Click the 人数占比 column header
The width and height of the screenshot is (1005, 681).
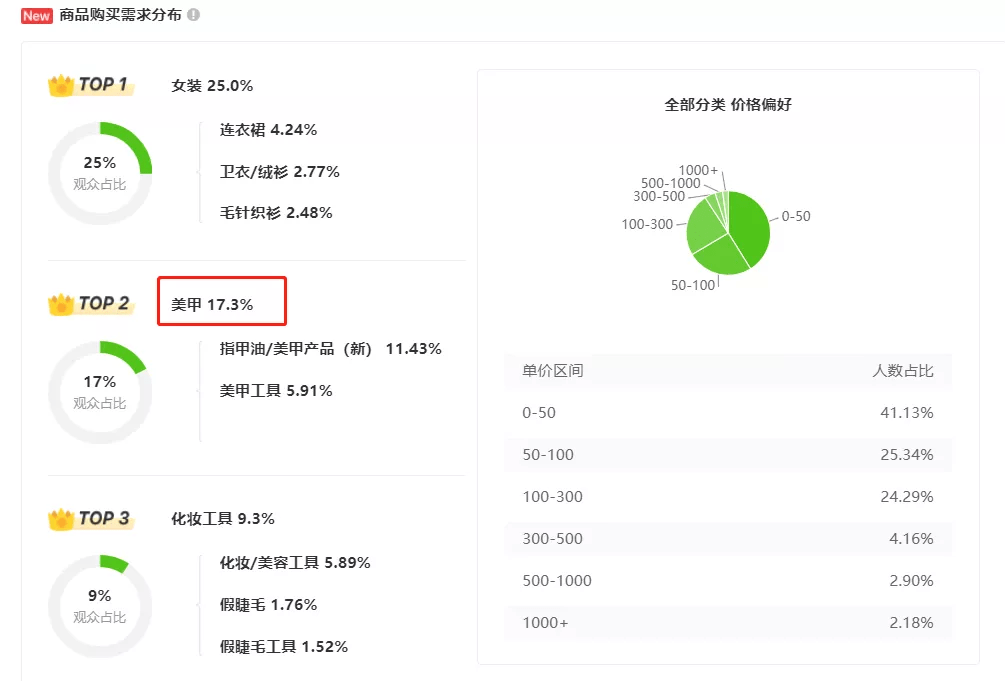tap(902, 371)
